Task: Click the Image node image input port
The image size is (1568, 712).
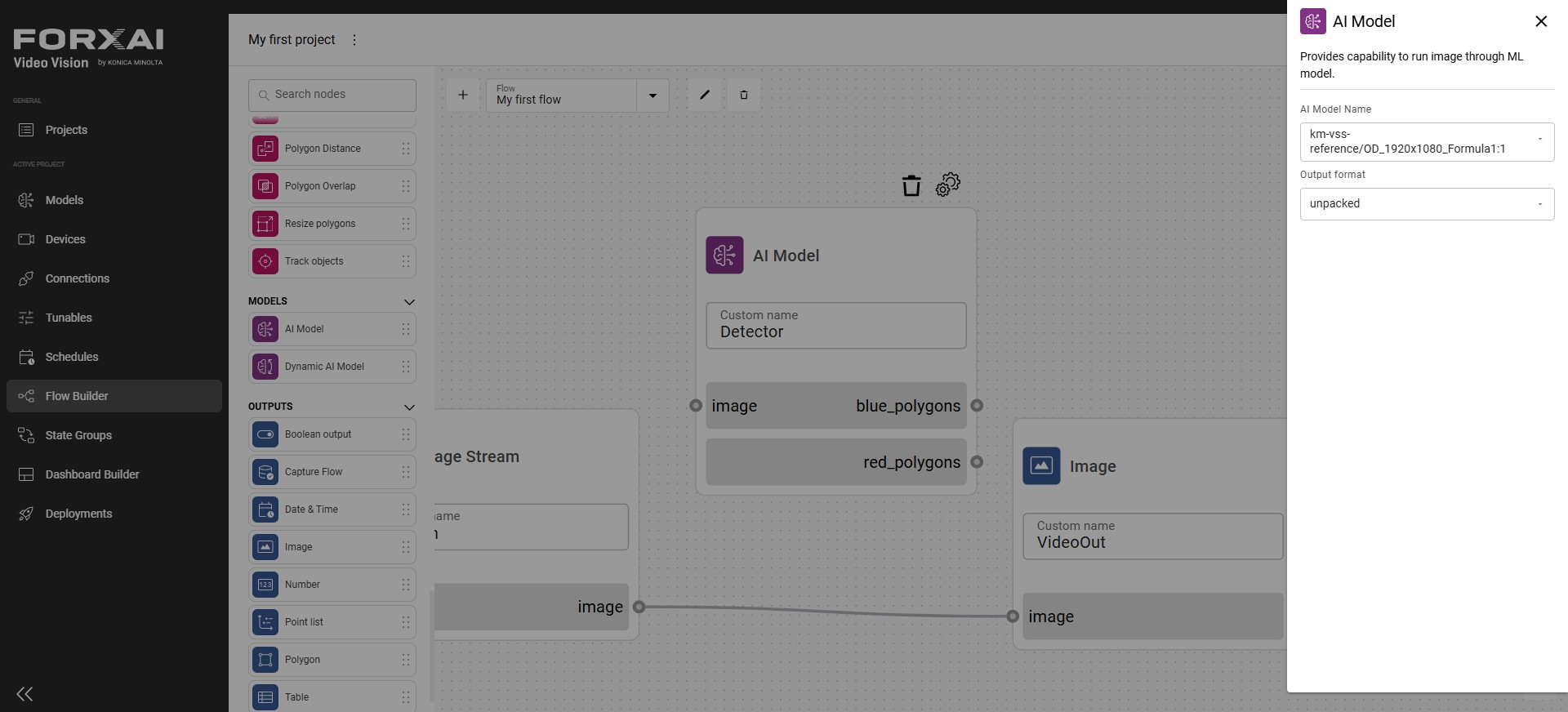Action: coord(1013,616)
